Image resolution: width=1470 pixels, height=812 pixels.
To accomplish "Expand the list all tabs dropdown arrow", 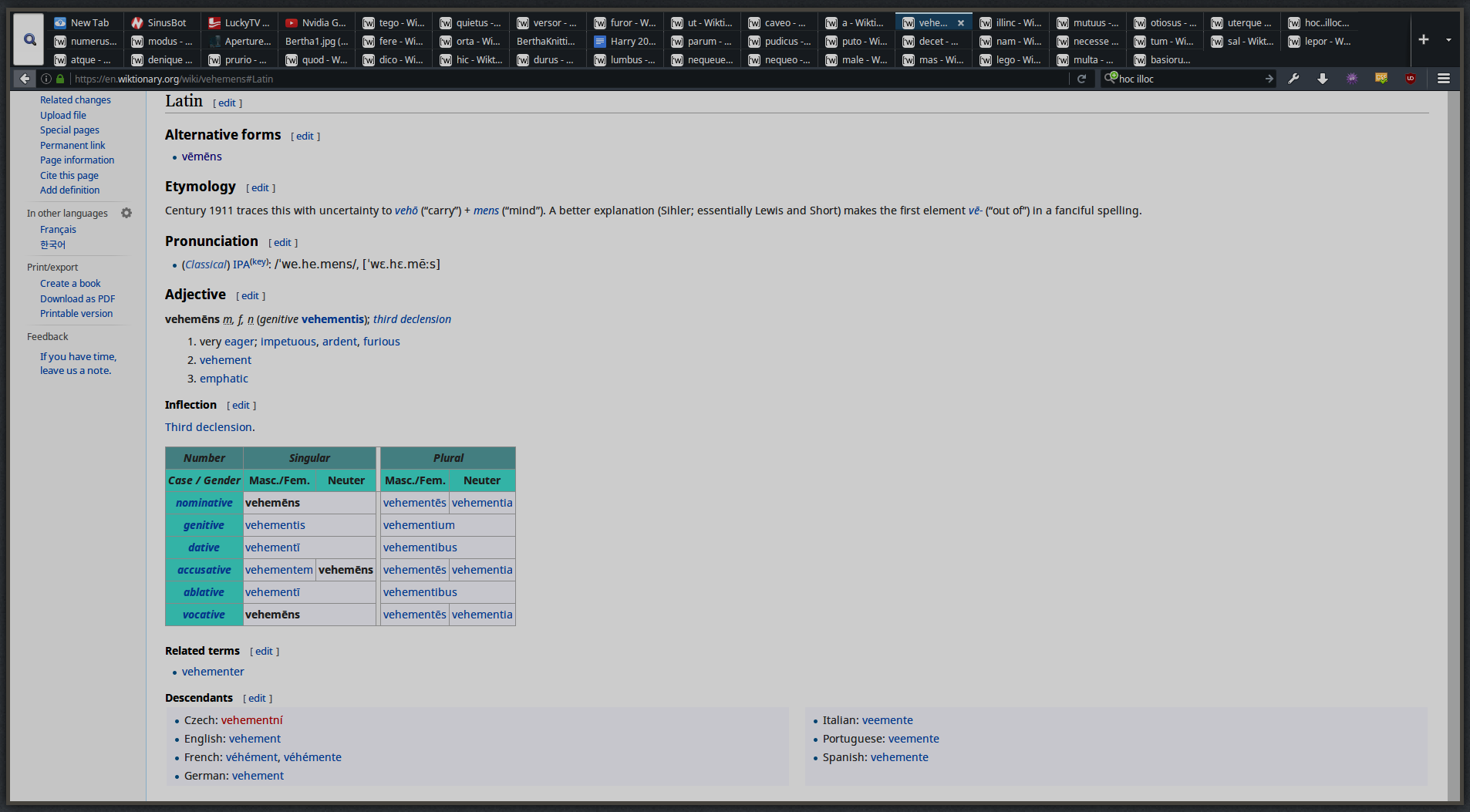I will point(1448,39).
